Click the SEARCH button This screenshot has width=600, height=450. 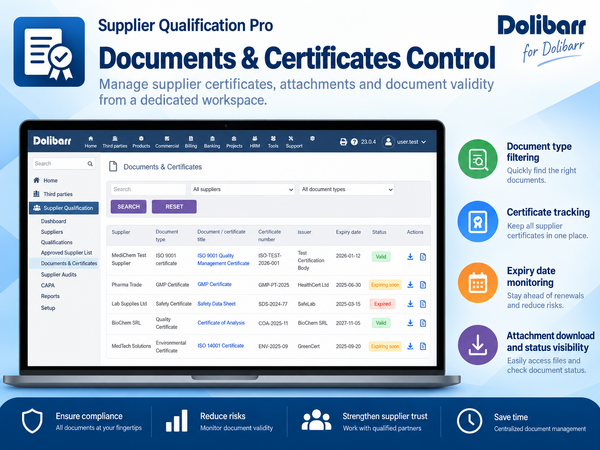coord(129,207)
